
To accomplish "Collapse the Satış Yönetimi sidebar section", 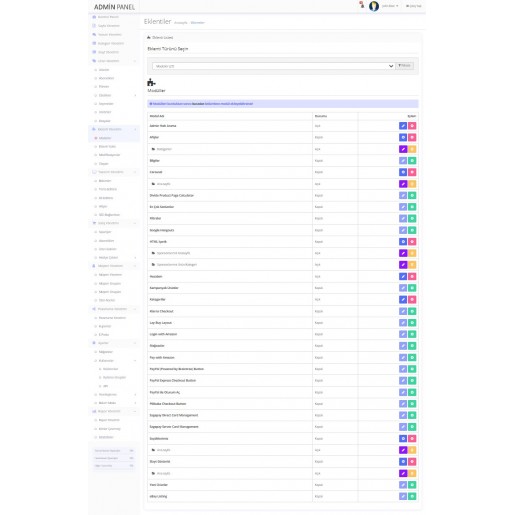I will (x=114, y=223).
